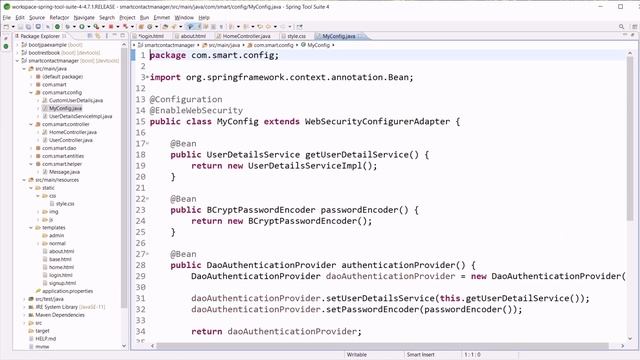This screenshot has height=360, width=640.
Task: Click src/main/java in the editor breadcrumb
Action: (x=224, y=45)
